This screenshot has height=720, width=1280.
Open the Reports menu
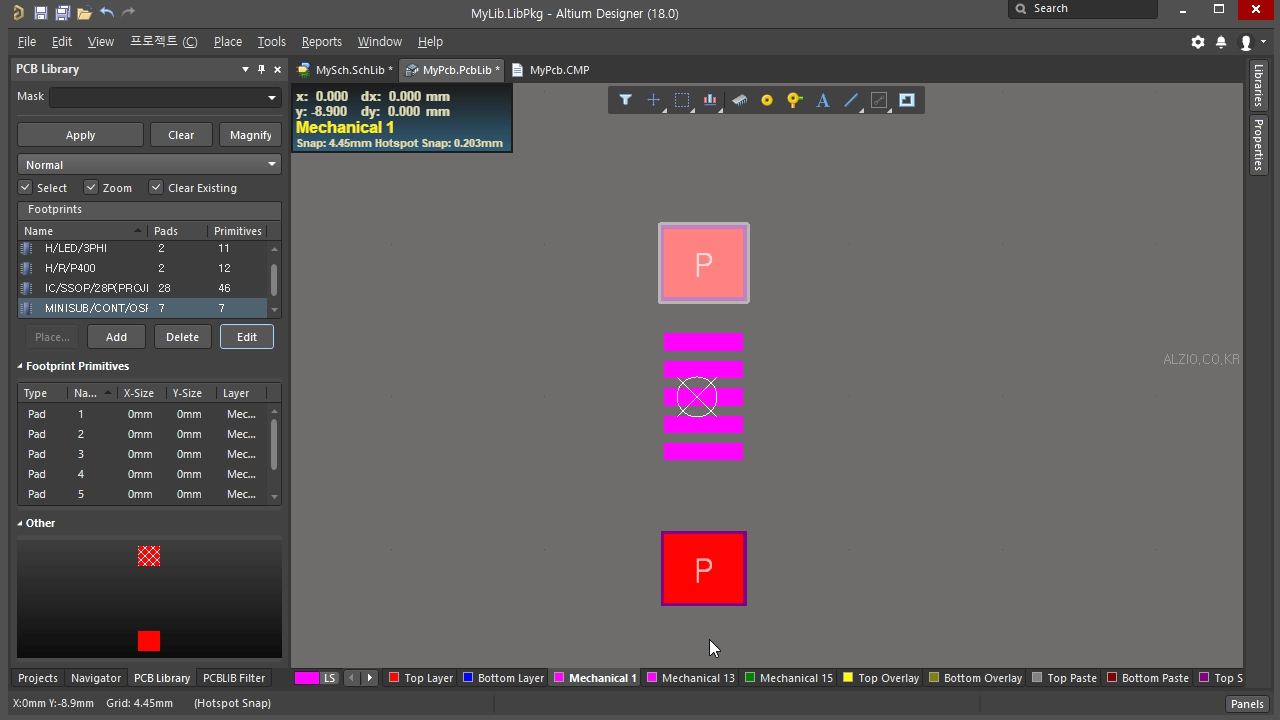coord(321,42)
